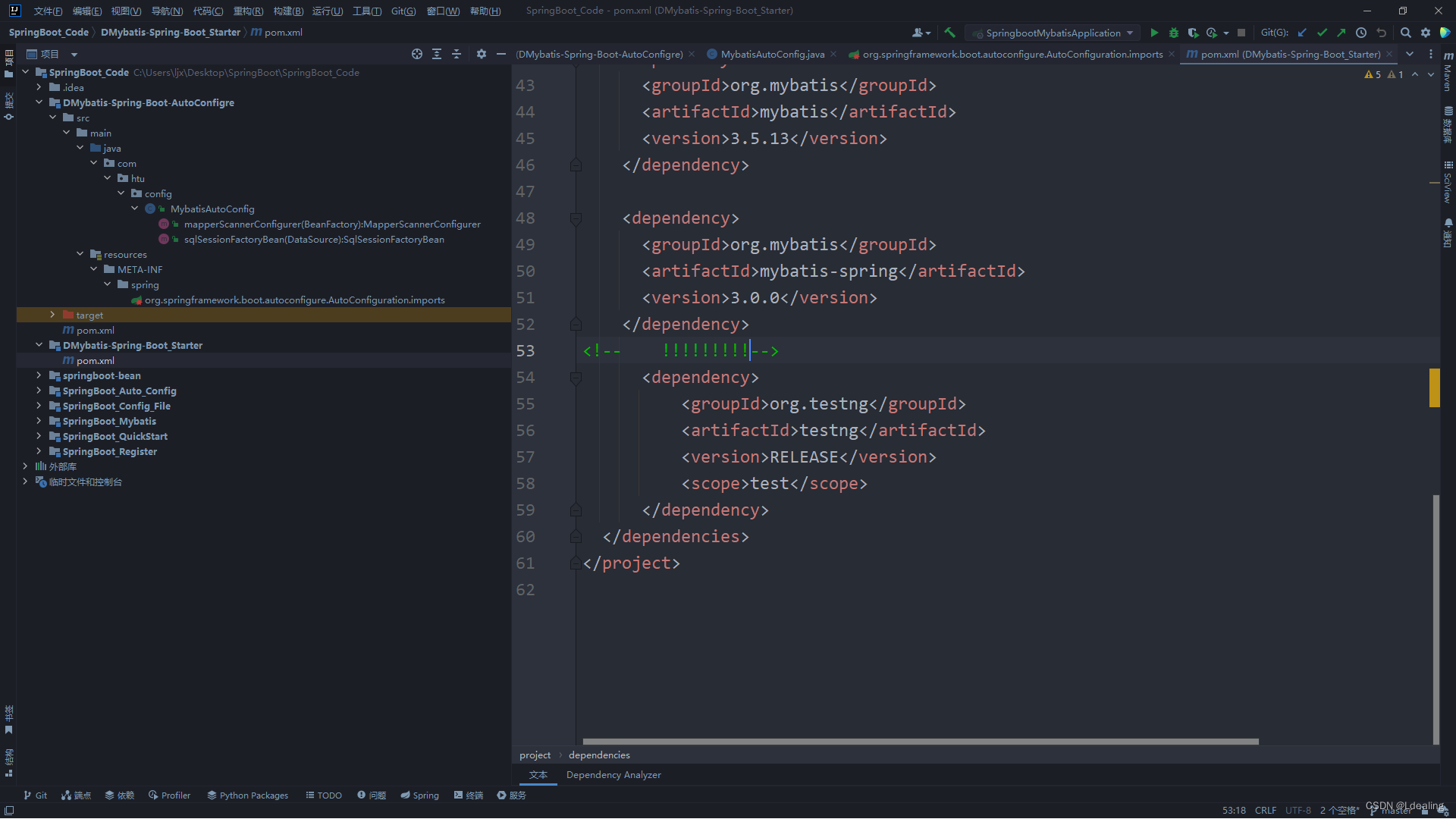1456x819 pixels.
Task: Expand the target folder in project tree
Action: (52, 315)
